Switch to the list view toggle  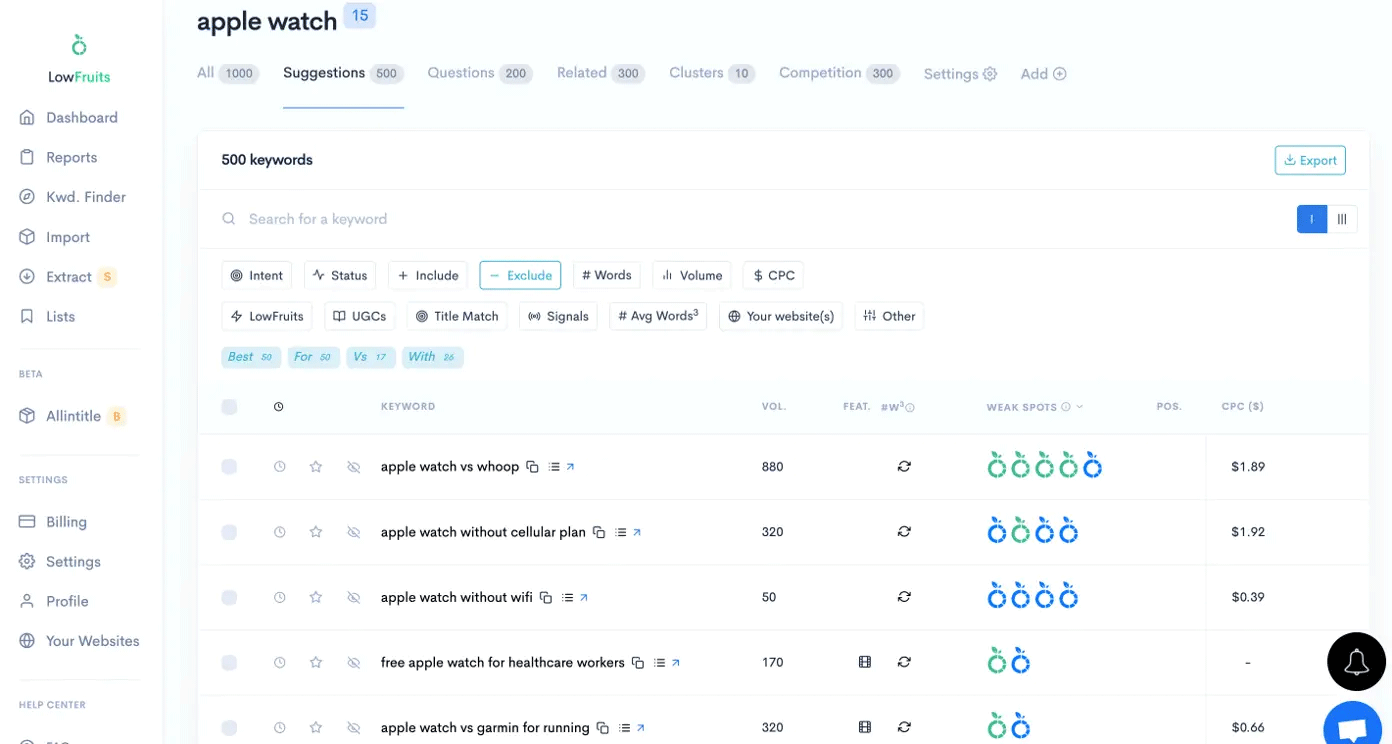pos(1311,219)
